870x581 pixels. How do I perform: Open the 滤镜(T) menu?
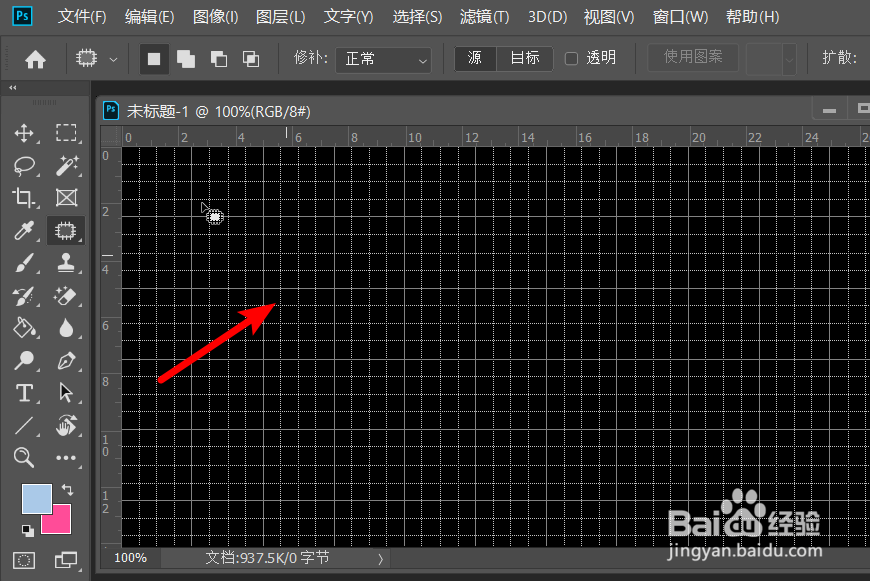[484, 17]
